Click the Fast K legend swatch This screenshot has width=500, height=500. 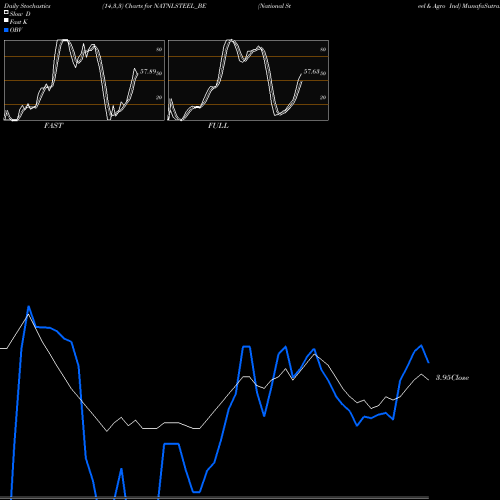[6, 20]
